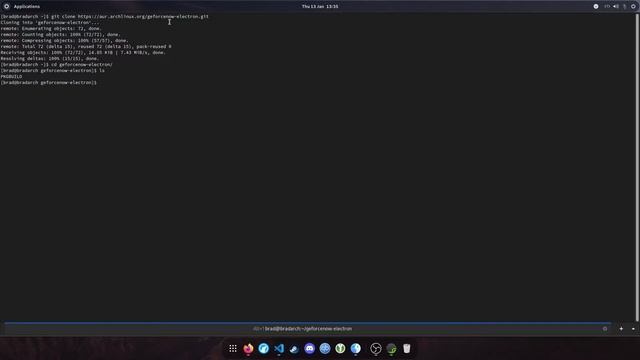640x360 pixels.
Task: Click the git clone command line
Action: (x=104, y=17)
